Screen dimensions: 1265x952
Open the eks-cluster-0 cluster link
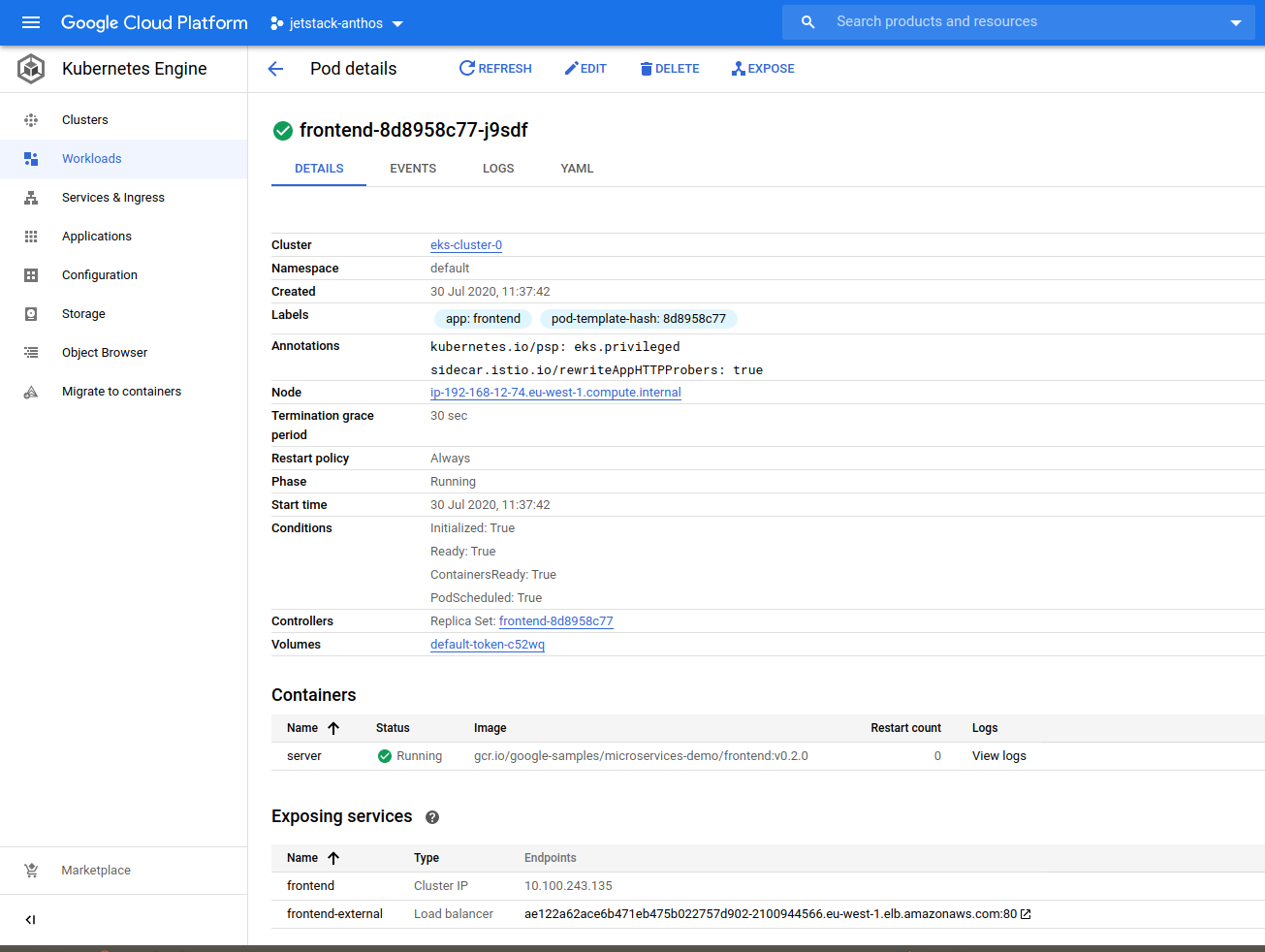pyautogui.click(x=466, y=245)
